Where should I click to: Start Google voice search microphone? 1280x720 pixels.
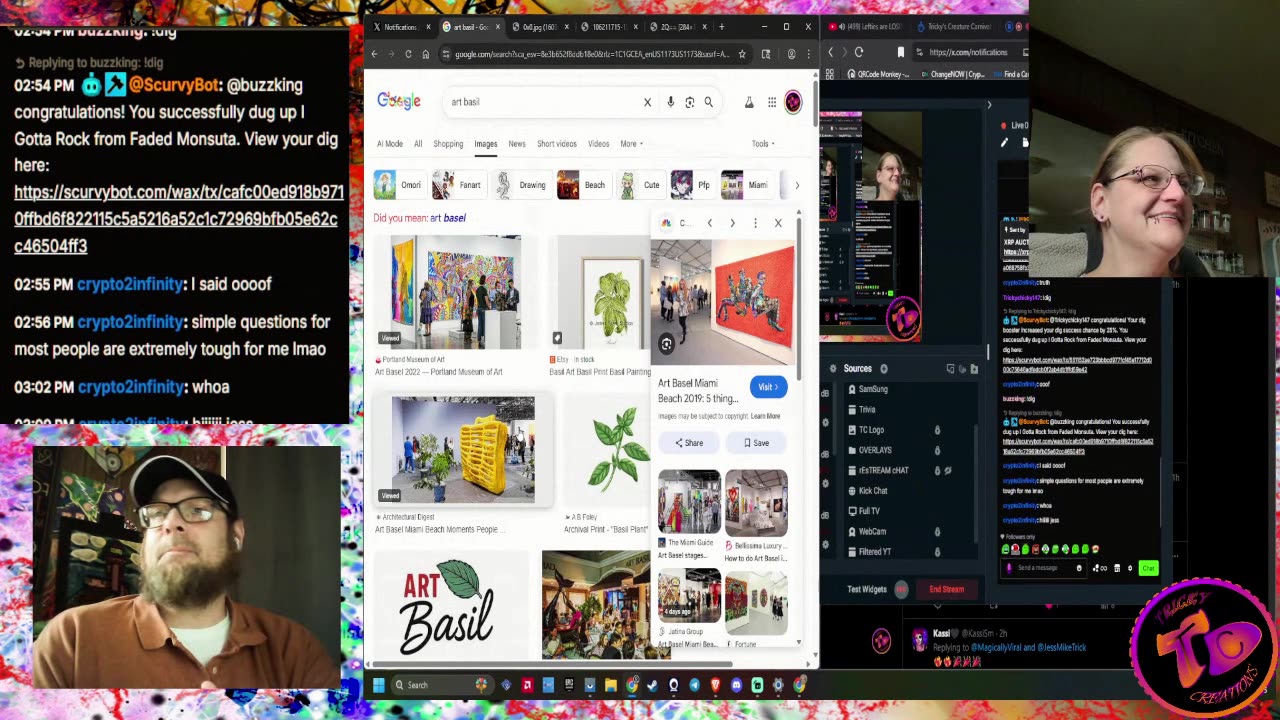click(x=670, y=102)
